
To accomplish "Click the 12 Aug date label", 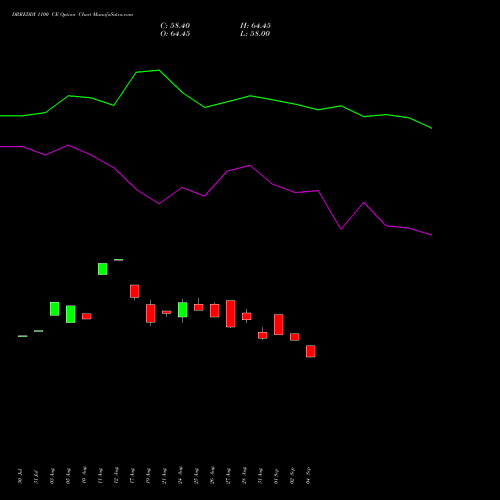I will coord(116,476).
